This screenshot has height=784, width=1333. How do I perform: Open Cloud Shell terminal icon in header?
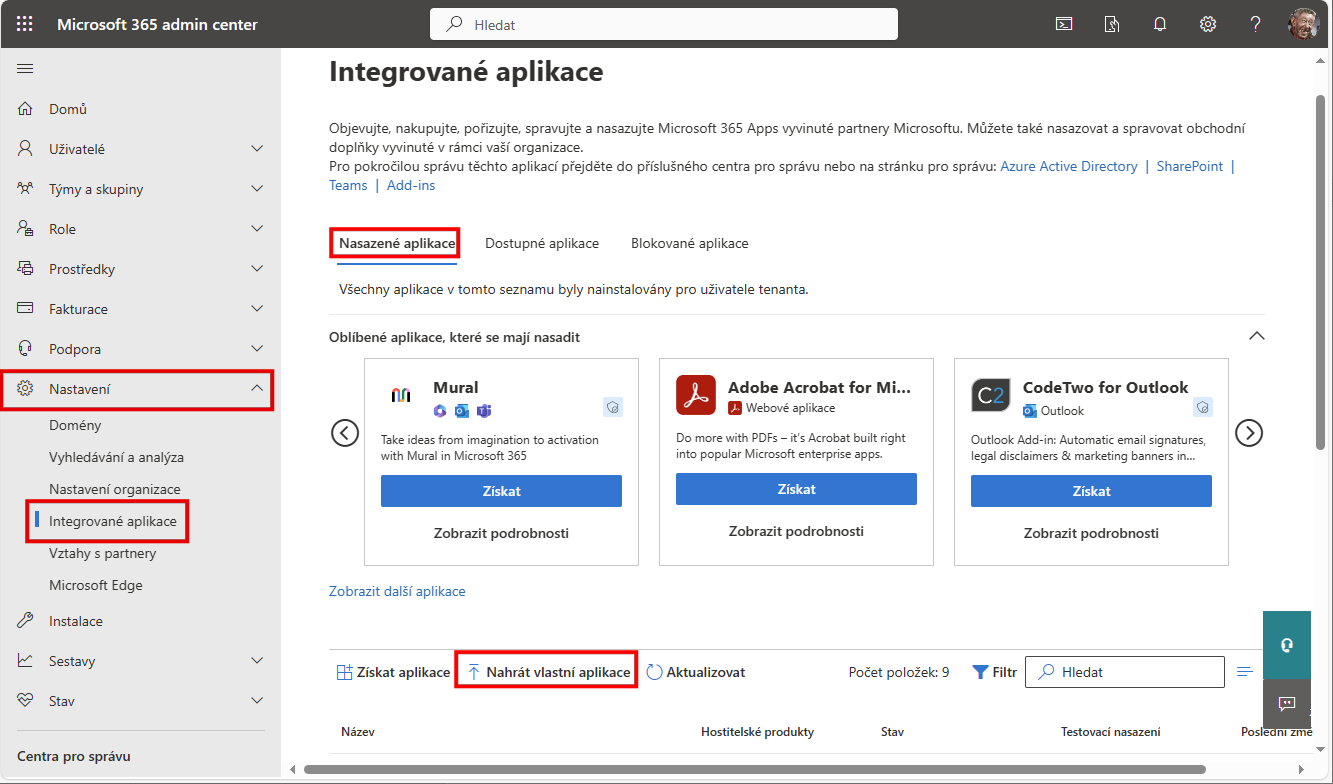pos(1065,24)
